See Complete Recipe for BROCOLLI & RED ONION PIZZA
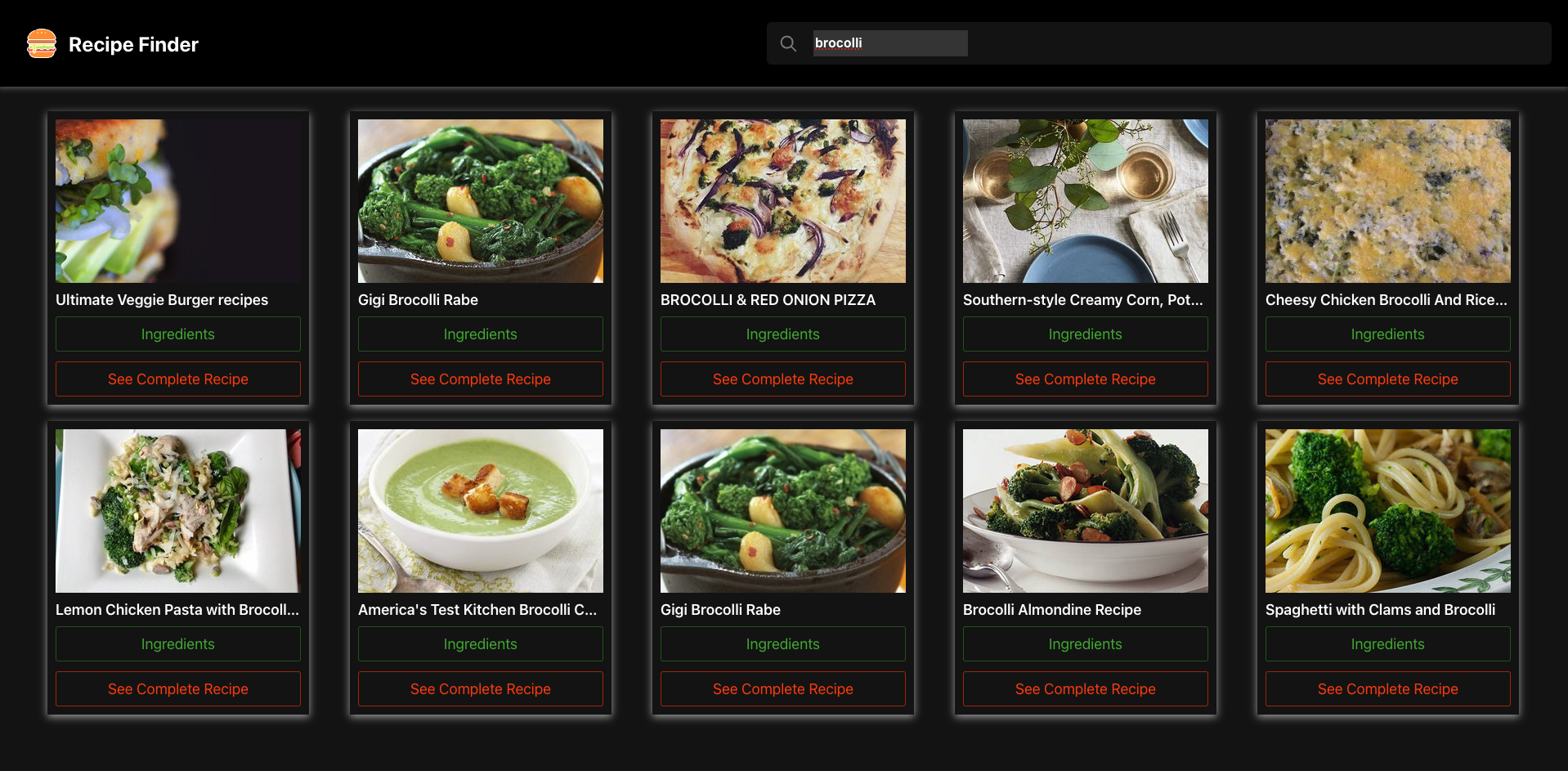Viewport: 1568px width, 771px height. click(x=782, y=379)
